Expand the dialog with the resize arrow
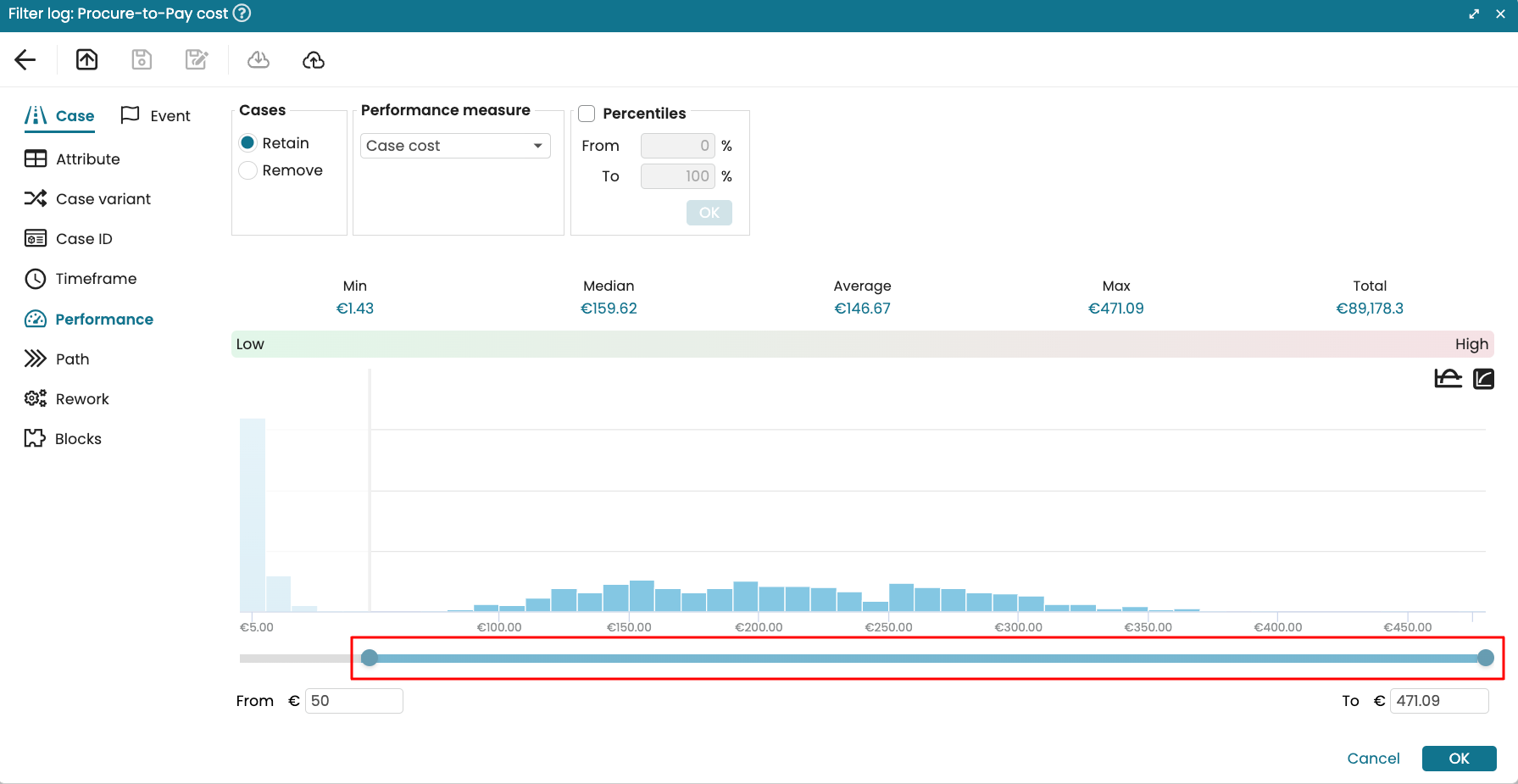This screenshot has width=1518, height=784. 1474,14
